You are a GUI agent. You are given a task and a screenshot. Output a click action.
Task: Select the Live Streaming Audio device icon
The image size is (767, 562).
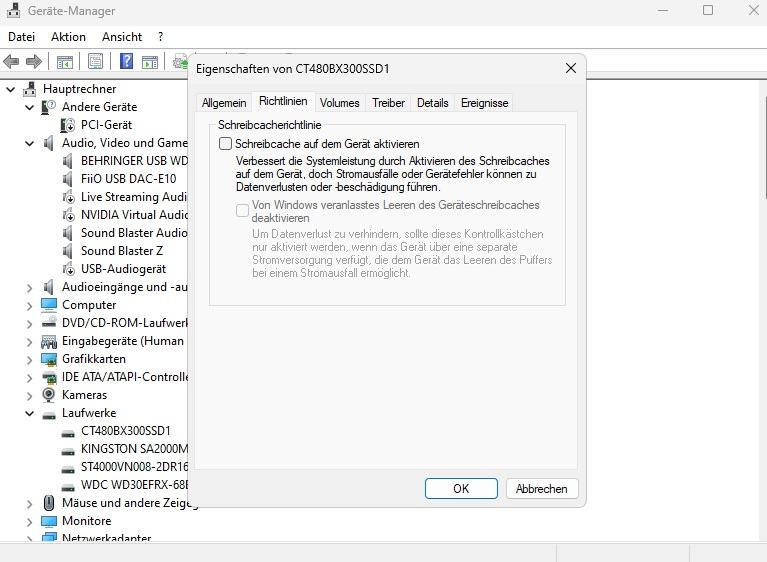pos(68,197)
